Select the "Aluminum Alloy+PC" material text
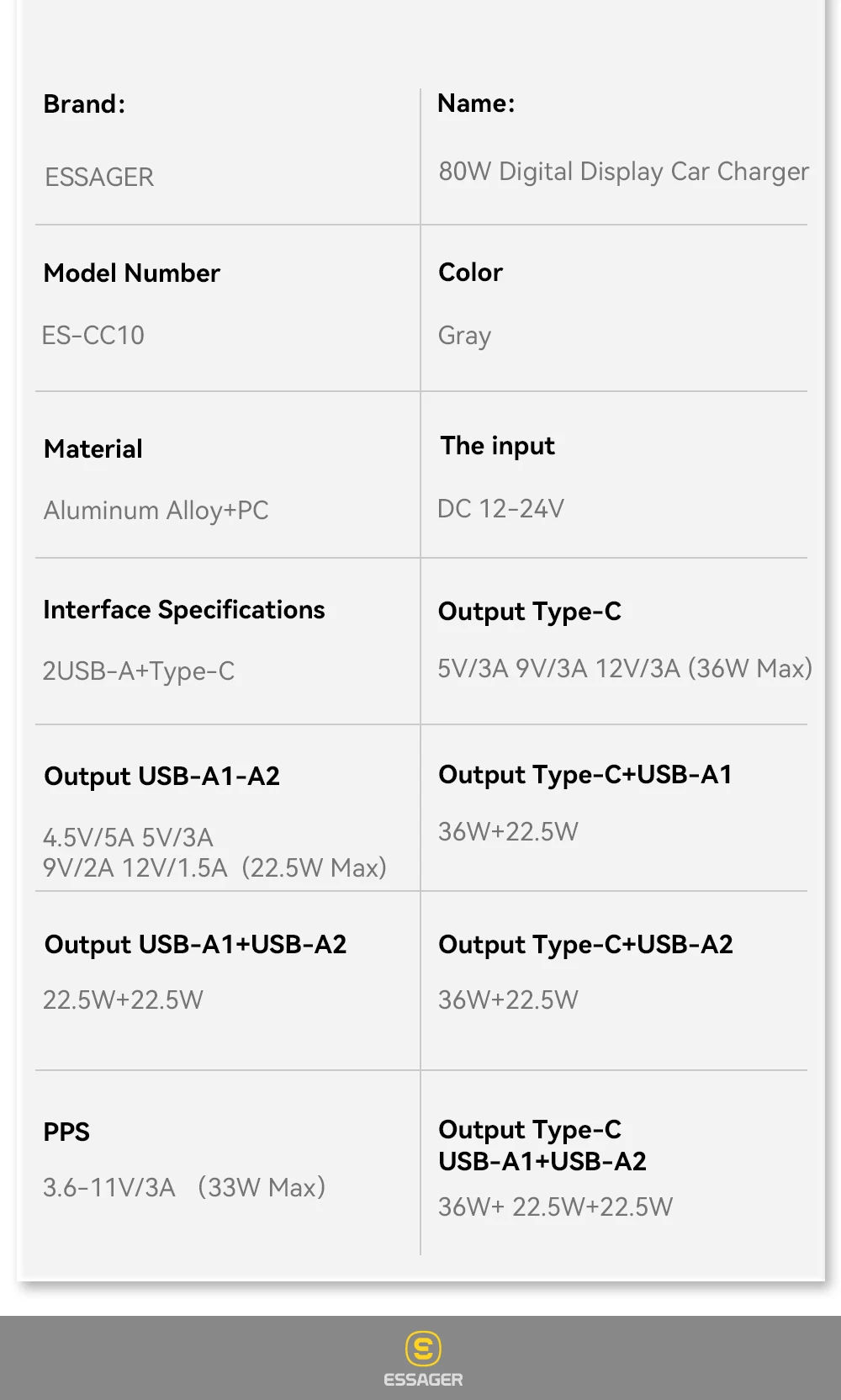The height and width of the screenshot is (1400, 841). [156, 511]
